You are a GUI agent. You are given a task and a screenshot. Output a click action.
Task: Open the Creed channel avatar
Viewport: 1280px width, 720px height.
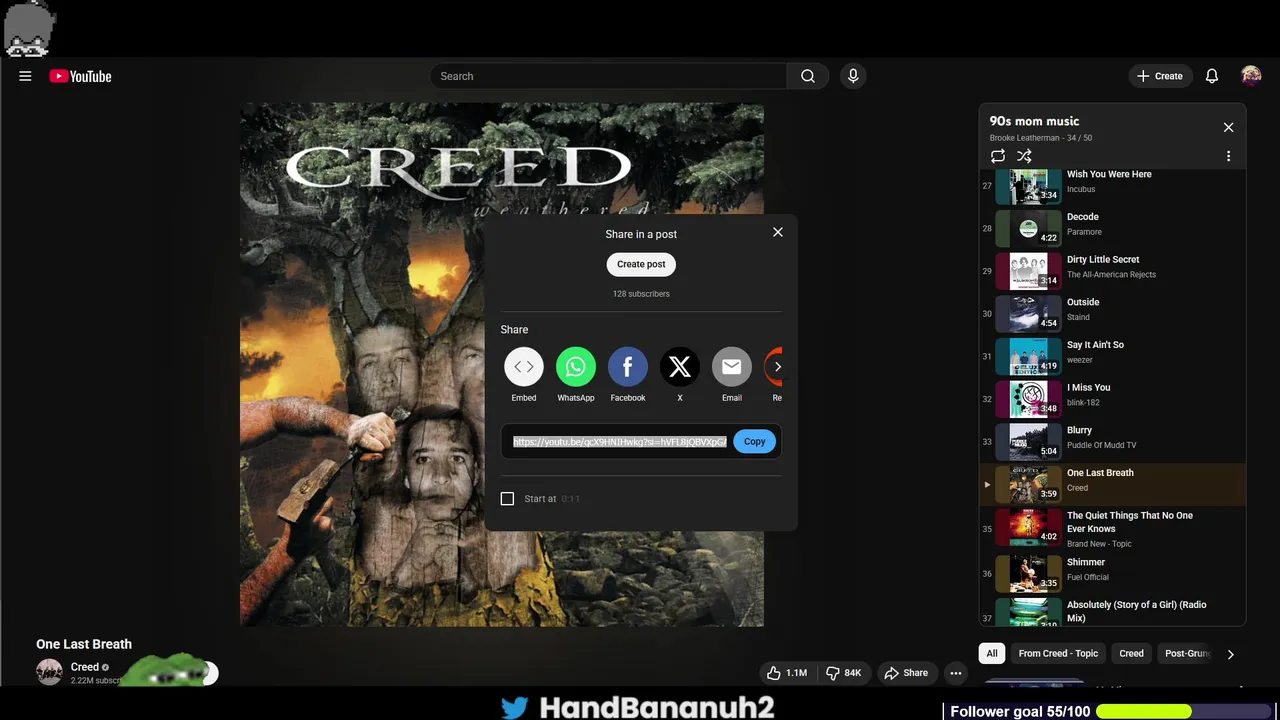[x=49, y=672]
